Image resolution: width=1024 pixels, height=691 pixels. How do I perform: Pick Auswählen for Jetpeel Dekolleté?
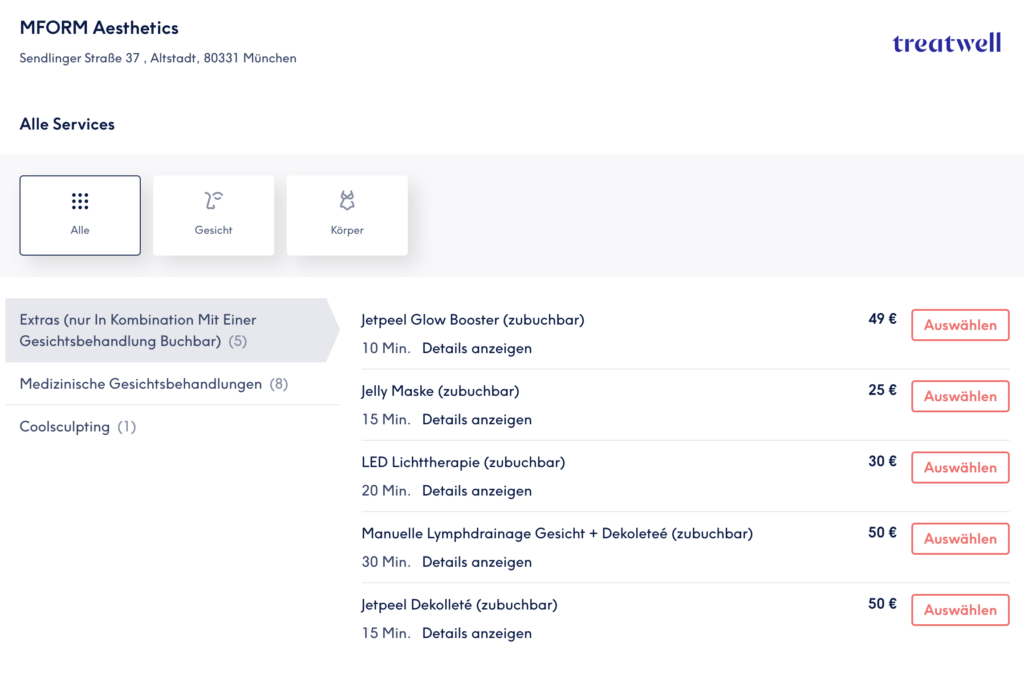coord(959,610)
